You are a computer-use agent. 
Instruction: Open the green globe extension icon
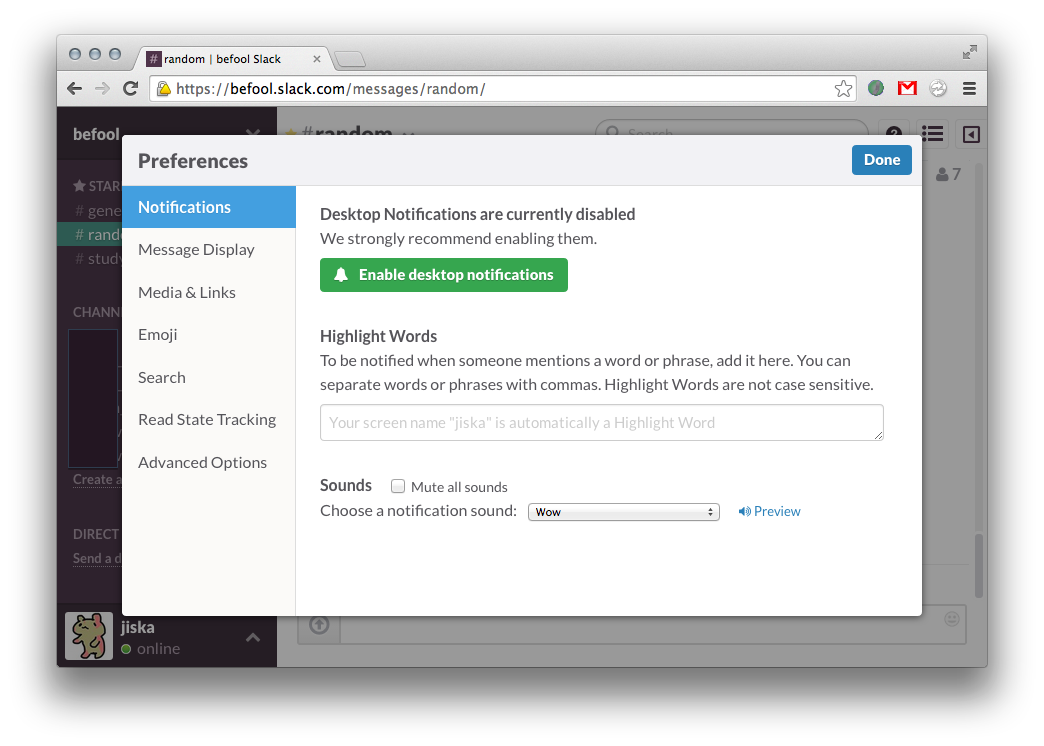pyautogui.click(x=876, y=88)
